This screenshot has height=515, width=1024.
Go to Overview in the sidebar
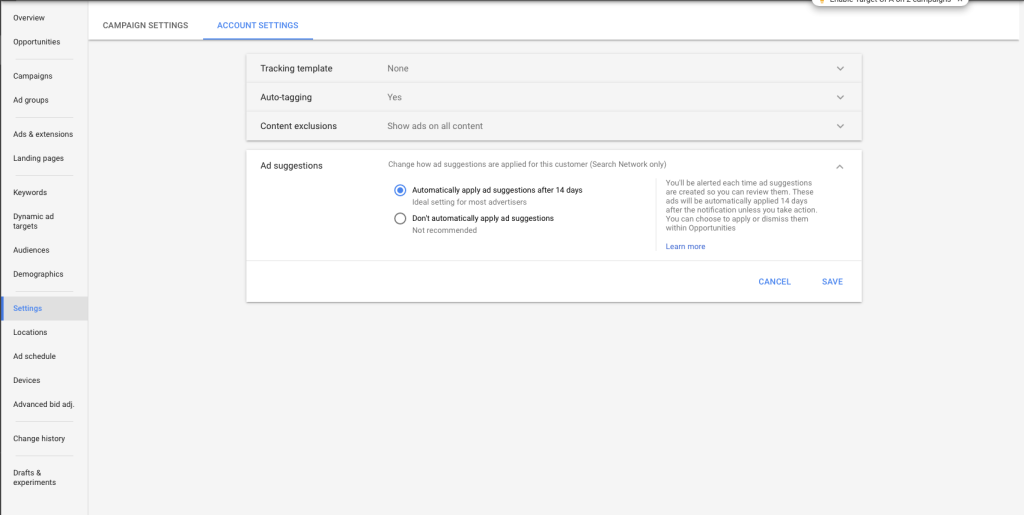click(x=29, y=18)
